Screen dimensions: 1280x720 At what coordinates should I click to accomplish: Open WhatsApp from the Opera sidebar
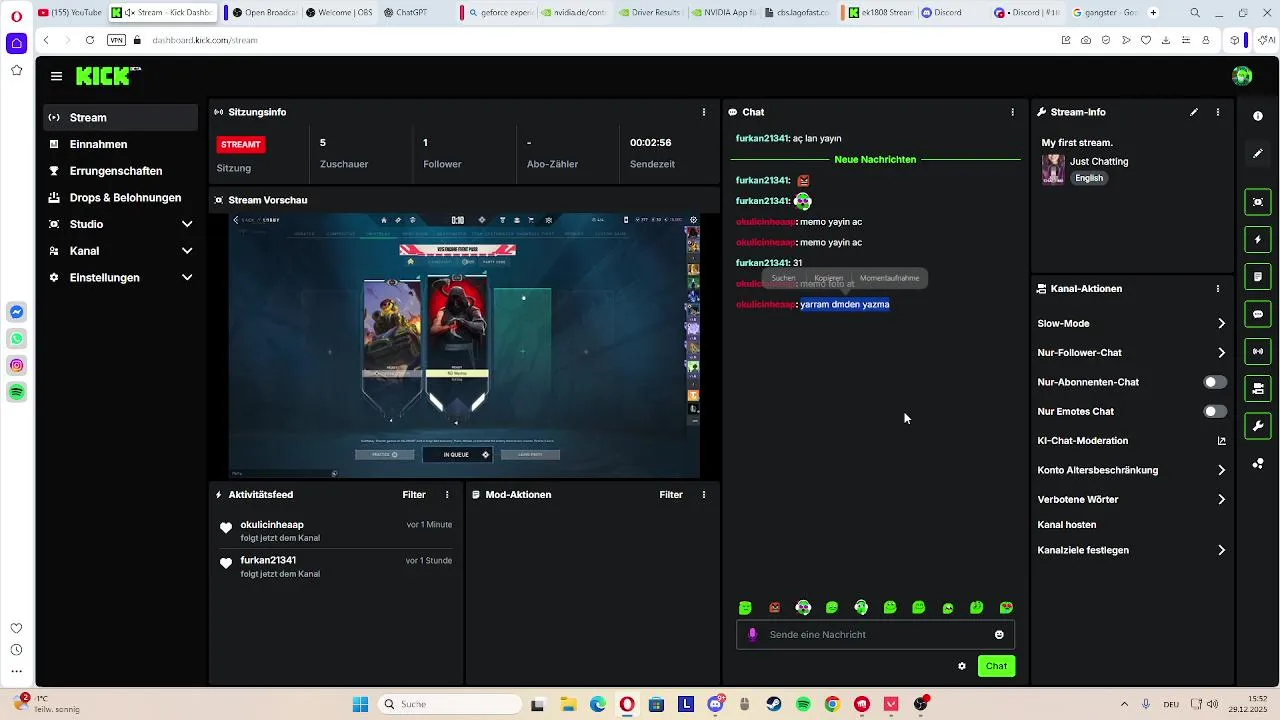[17, 339]
